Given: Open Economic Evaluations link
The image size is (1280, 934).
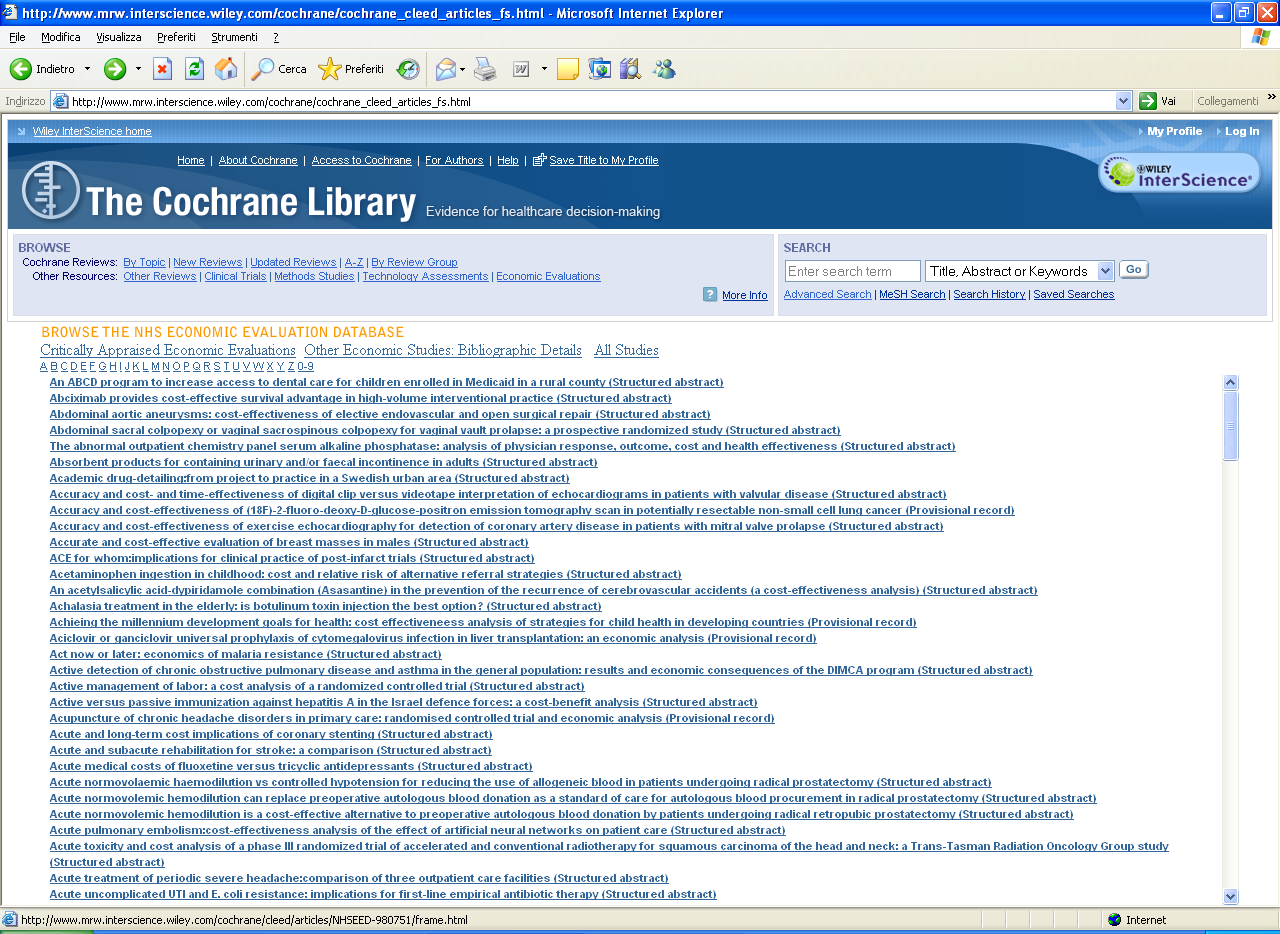Looking at the screenshot, I should click(x=548, y=277).
